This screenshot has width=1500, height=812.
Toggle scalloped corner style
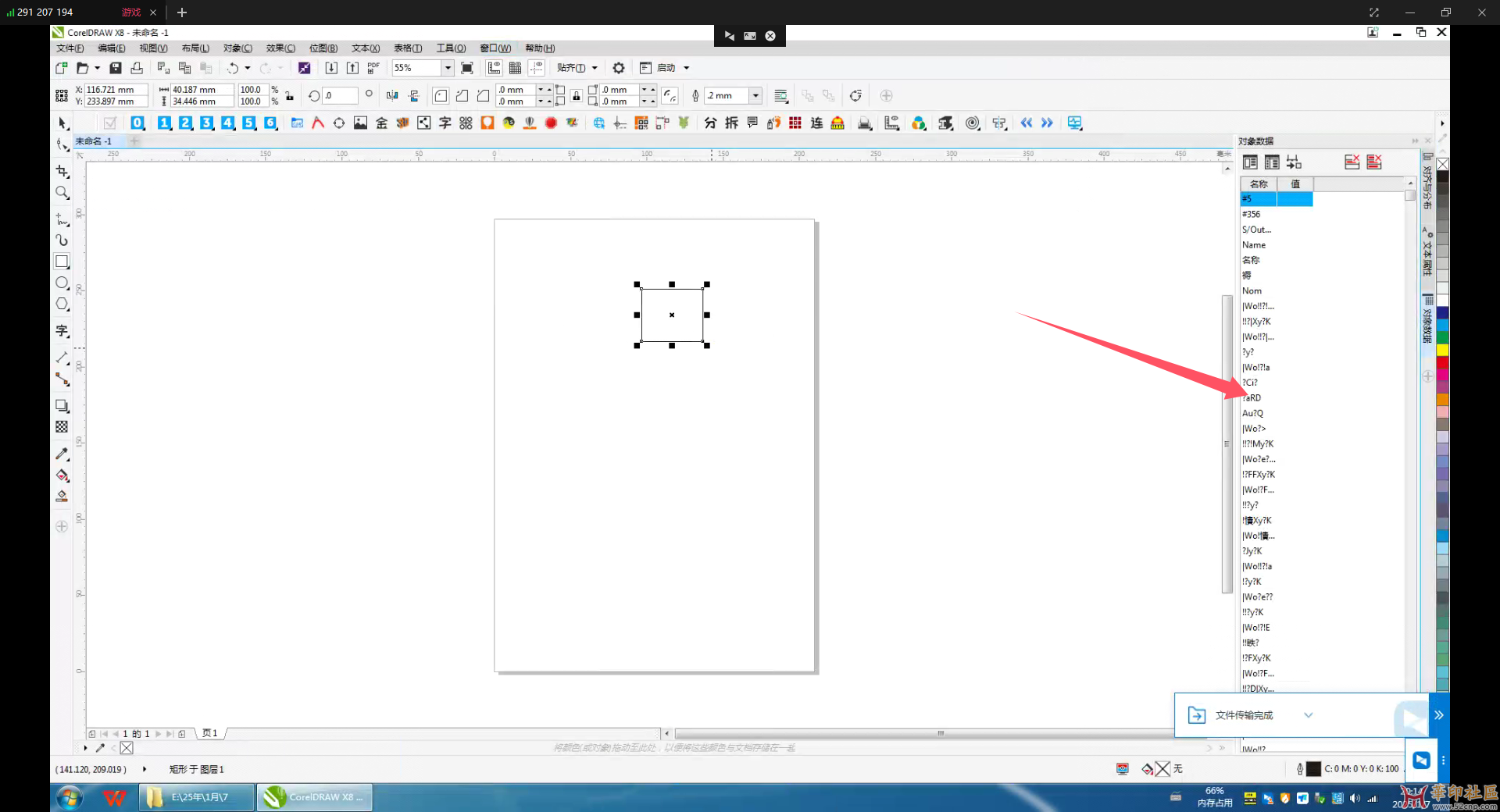pyautogui.click(x=462, y=96)
